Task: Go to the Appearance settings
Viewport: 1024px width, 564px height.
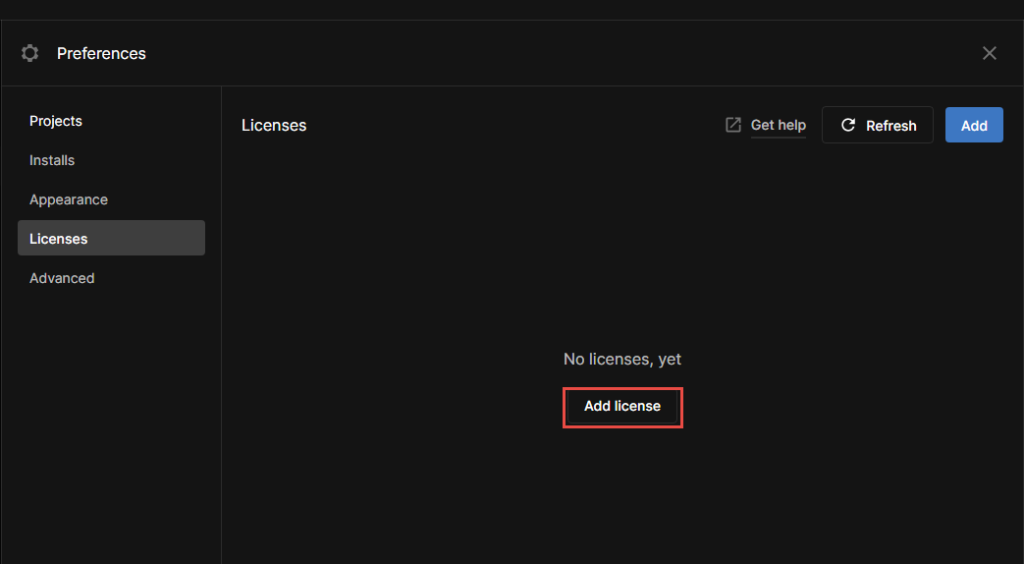Action: 68,200
